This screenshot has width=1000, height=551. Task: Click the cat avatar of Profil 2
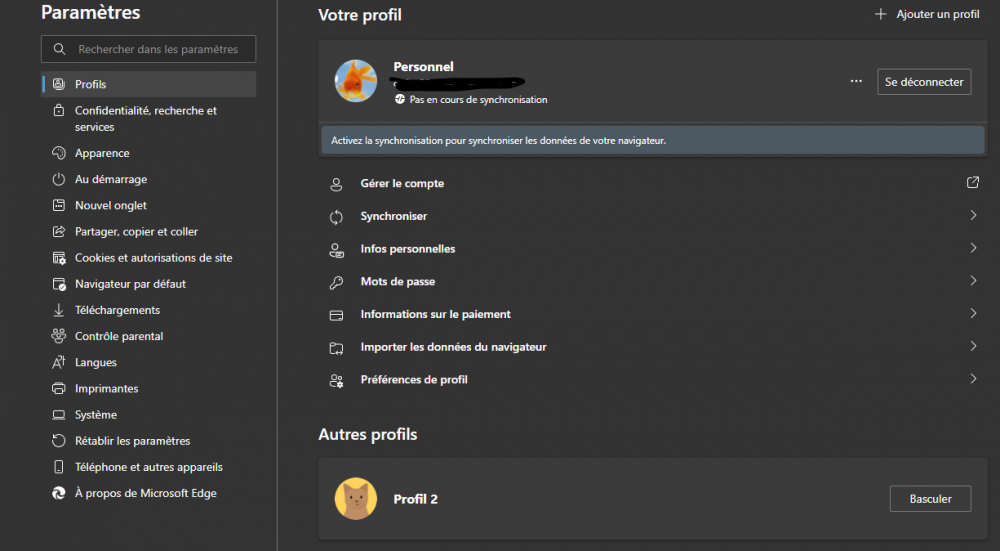click(356, 499)
